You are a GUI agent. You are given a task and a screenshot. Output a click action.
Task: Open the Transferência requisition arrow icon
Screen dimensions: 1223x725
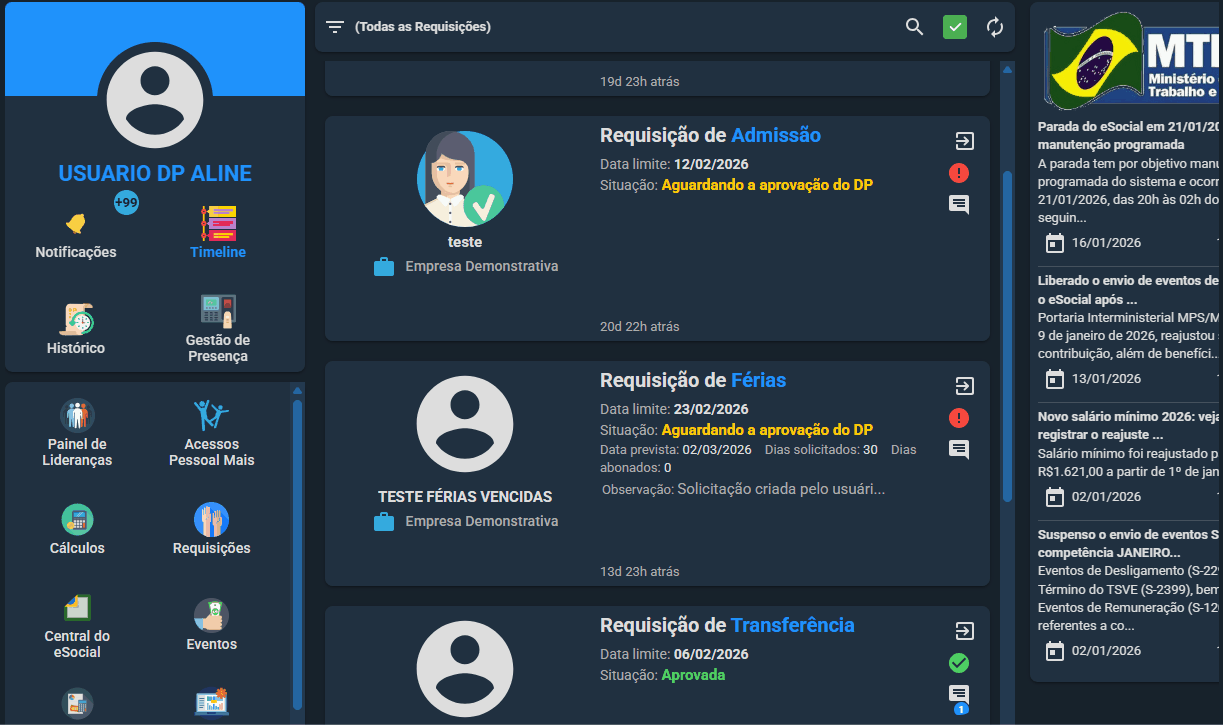click(964, 631)
